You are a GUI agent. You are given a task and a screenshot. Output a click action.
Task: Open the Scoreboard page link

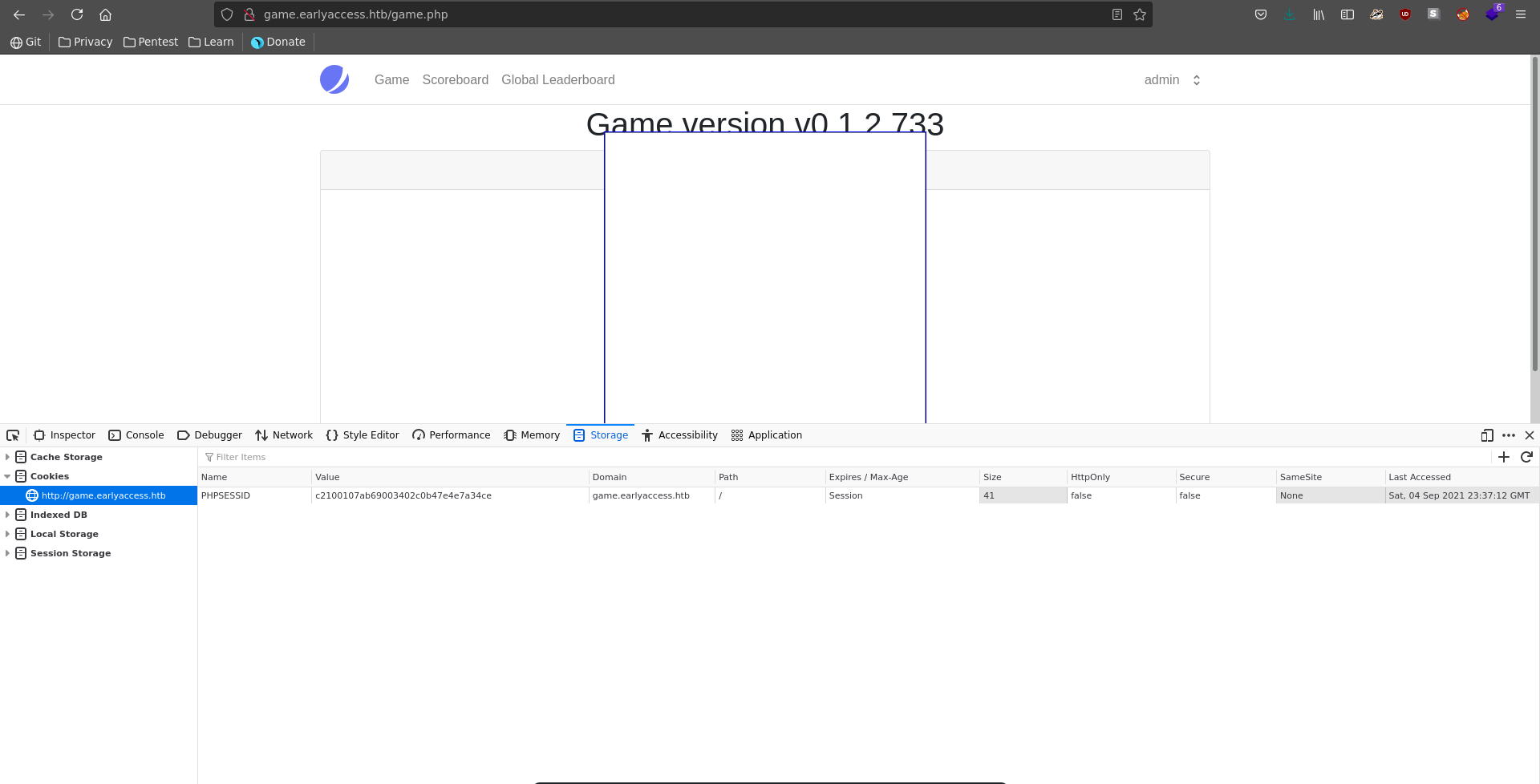(455, 80)
